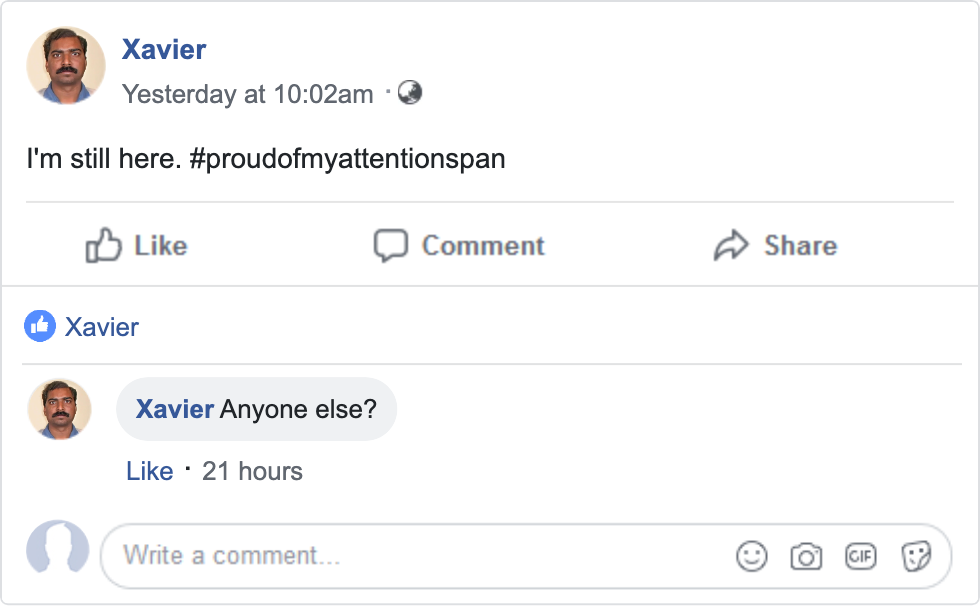The image size is (980, 606).
Task: Like the "Anyone else?" comment
Action: pyautogui.click(x=150, y=471)
